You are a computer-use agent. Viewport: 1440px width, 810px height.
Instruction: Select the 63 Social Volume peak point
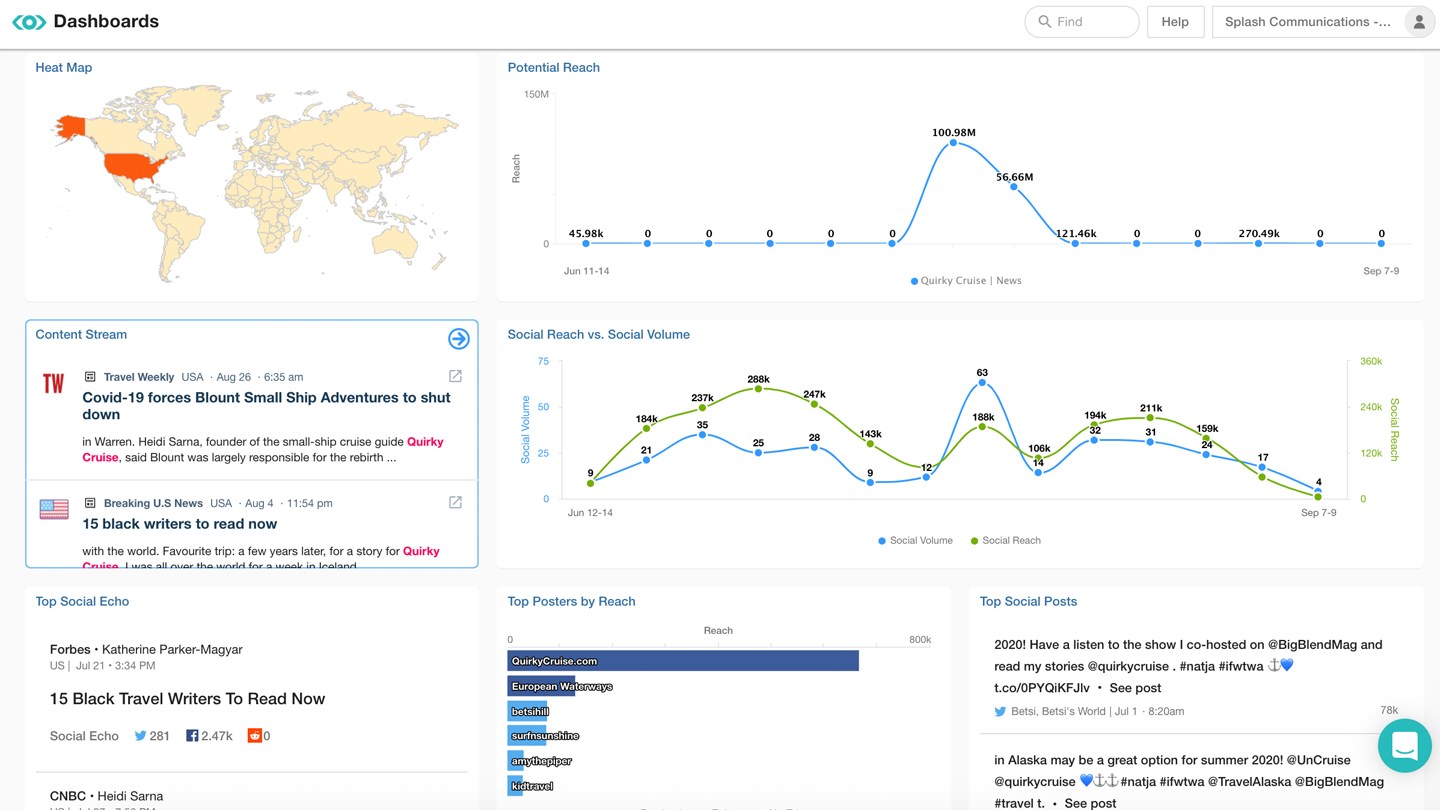982,383
